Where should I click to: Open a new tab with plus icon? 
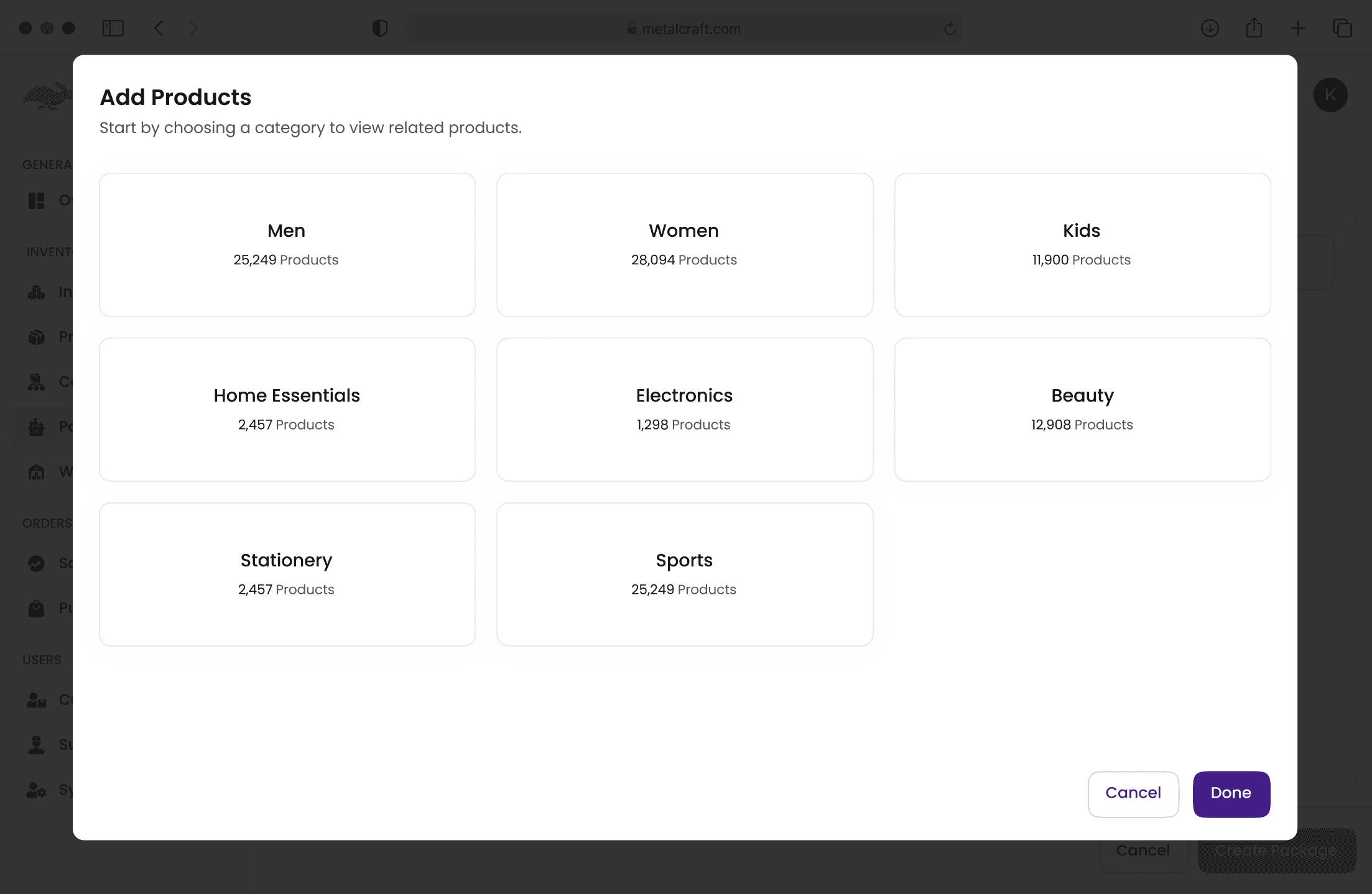[1298, 28]
